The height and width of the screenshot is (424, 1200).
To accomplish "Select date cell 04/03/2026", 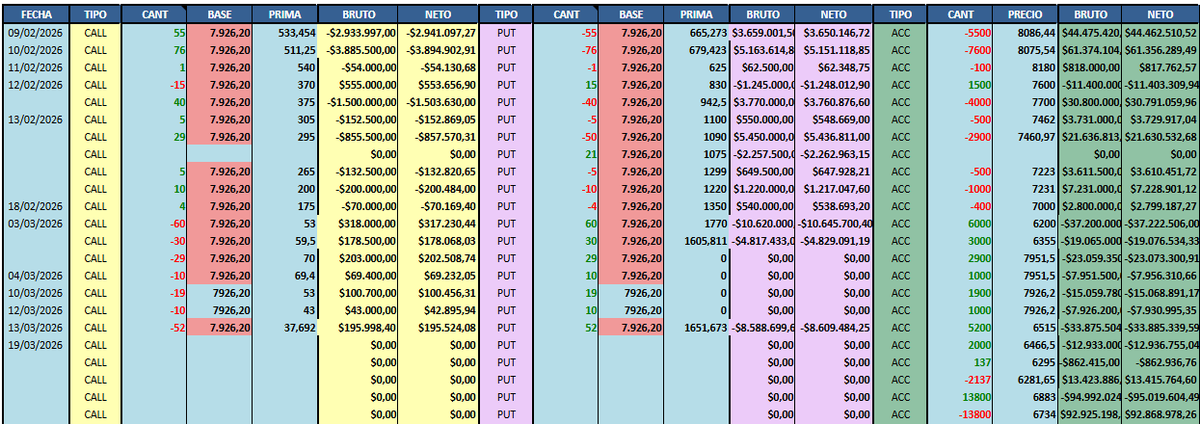I will point(36,275).
